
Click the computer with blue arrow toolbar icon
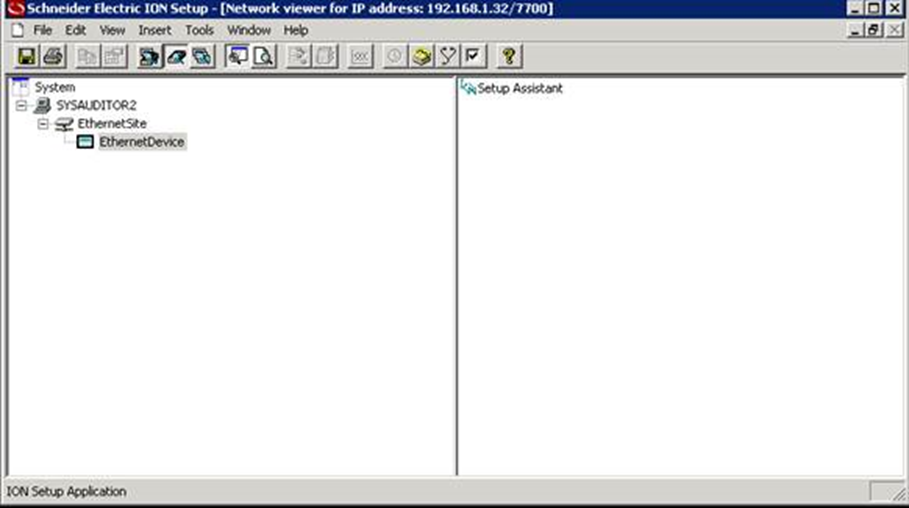[149, 56]
